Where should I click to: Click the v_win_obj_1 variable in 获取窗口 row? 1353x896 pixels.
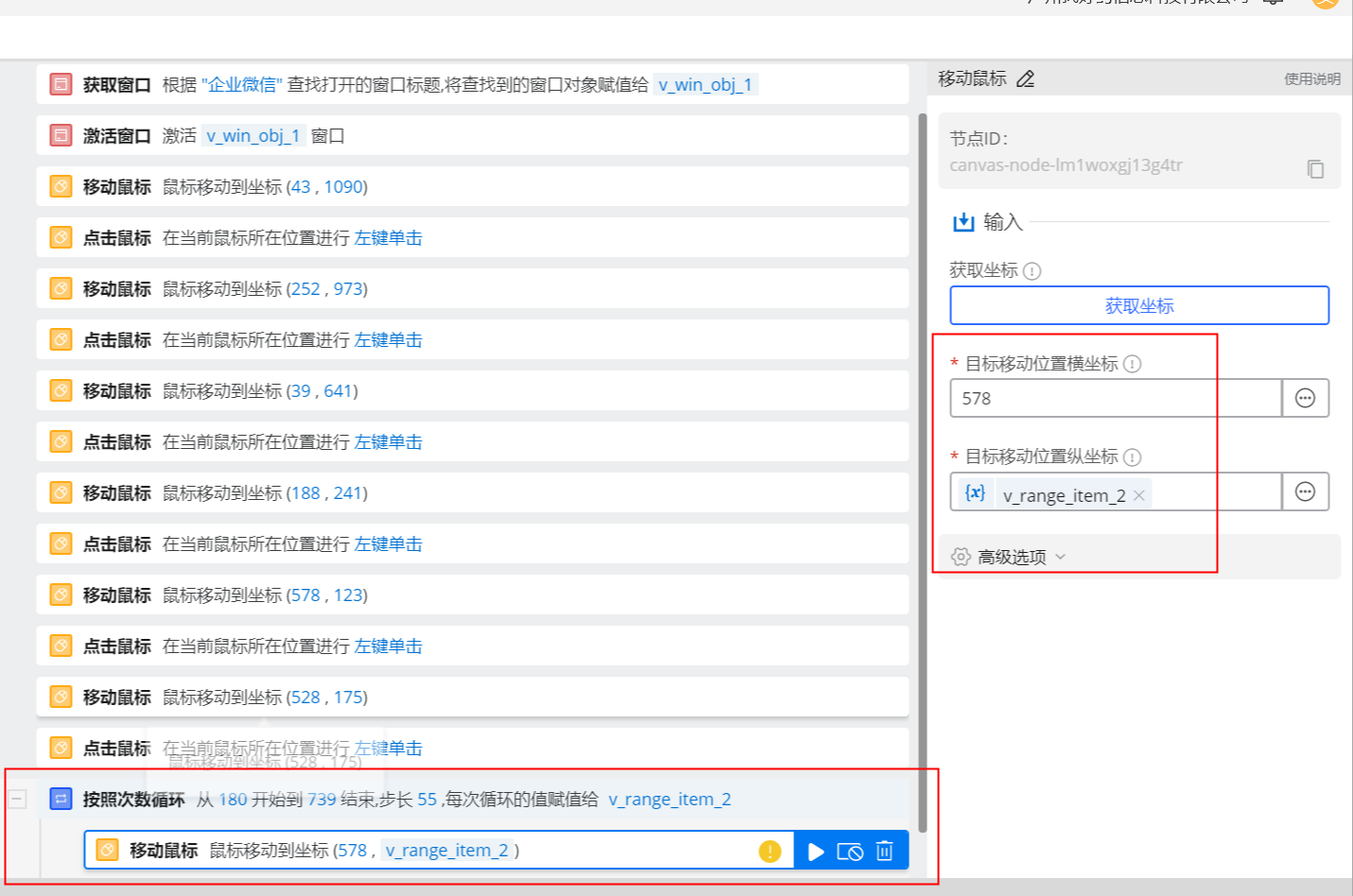(705, 84)
